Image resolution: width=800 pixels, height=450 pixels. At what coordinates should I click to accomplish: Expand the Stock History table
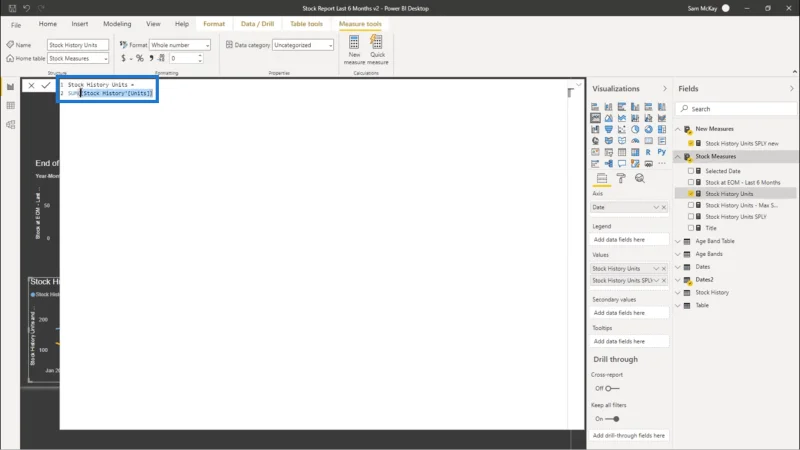click(678, 292)
